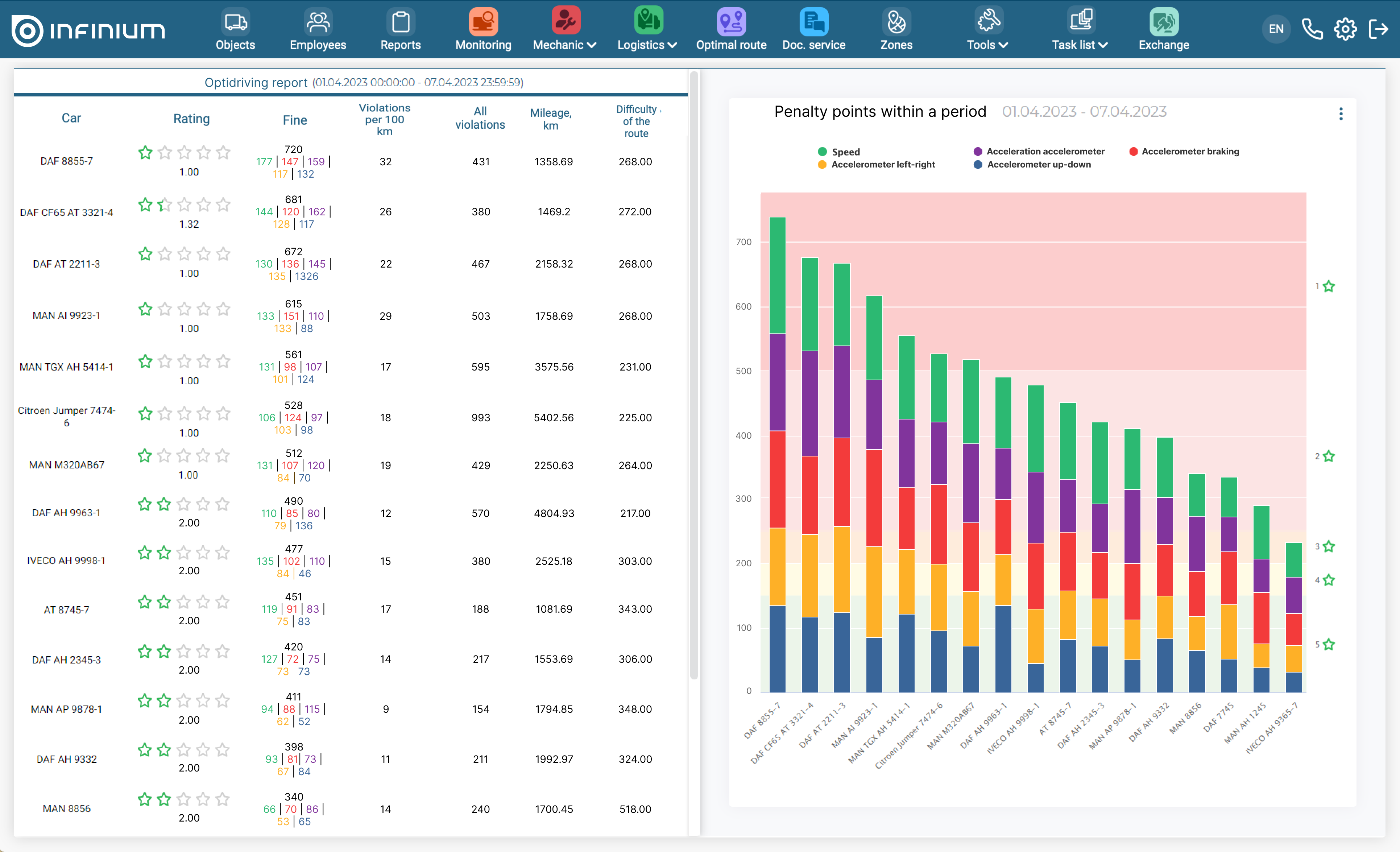
Task: Open the Doc. service icon
Action: click(x=813, y=22)
